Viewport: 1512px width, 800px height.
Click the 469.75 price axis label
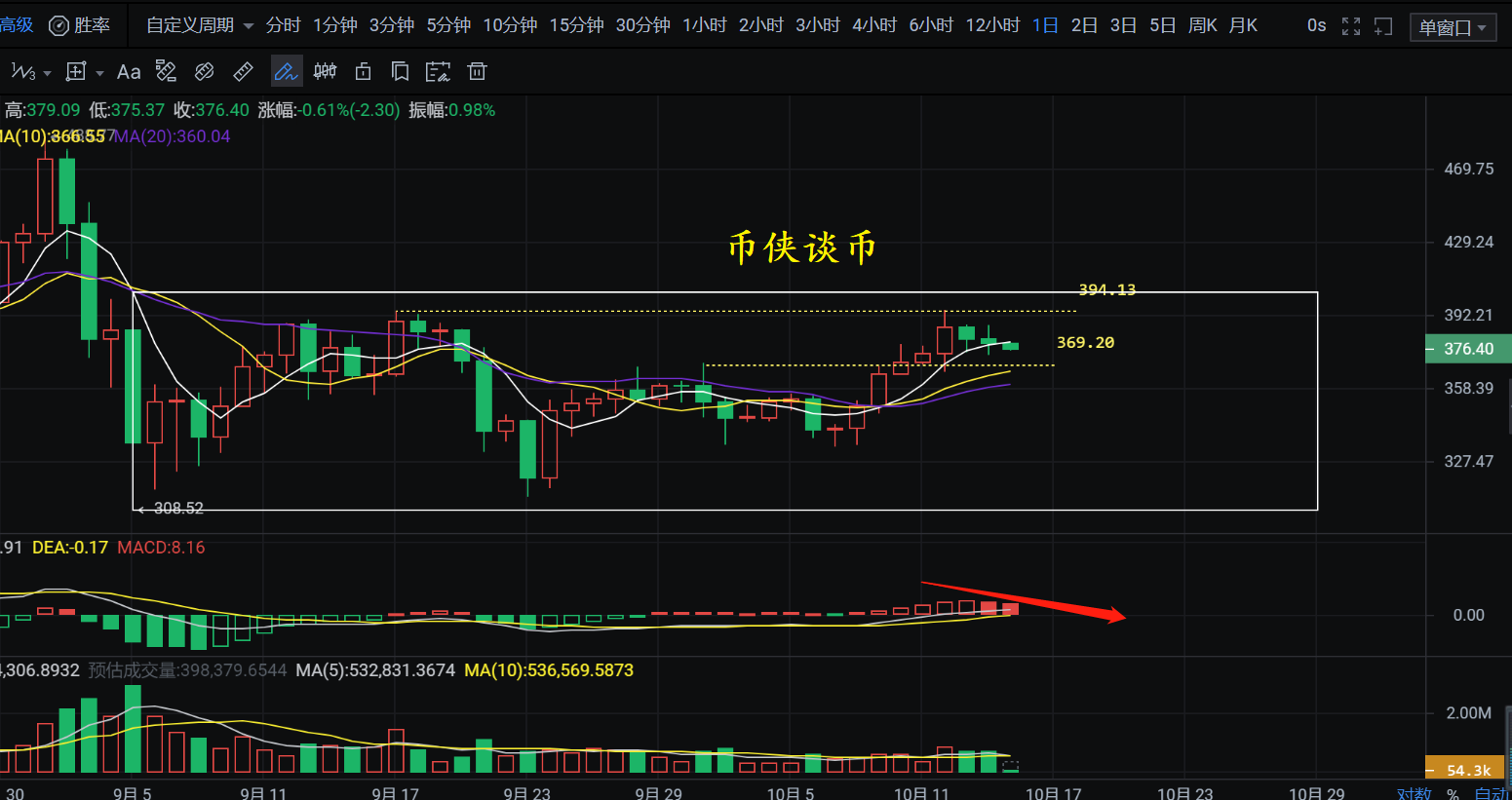(x=1468, y=169)
